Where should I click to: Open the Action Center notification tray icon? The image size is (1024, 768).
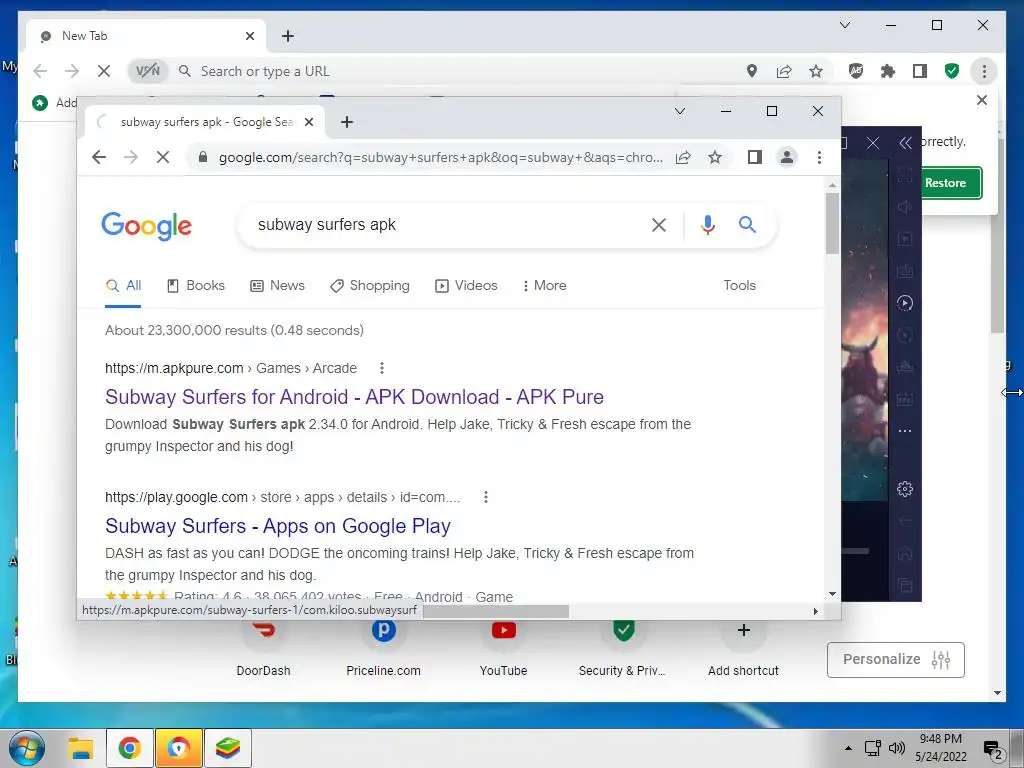992,750
